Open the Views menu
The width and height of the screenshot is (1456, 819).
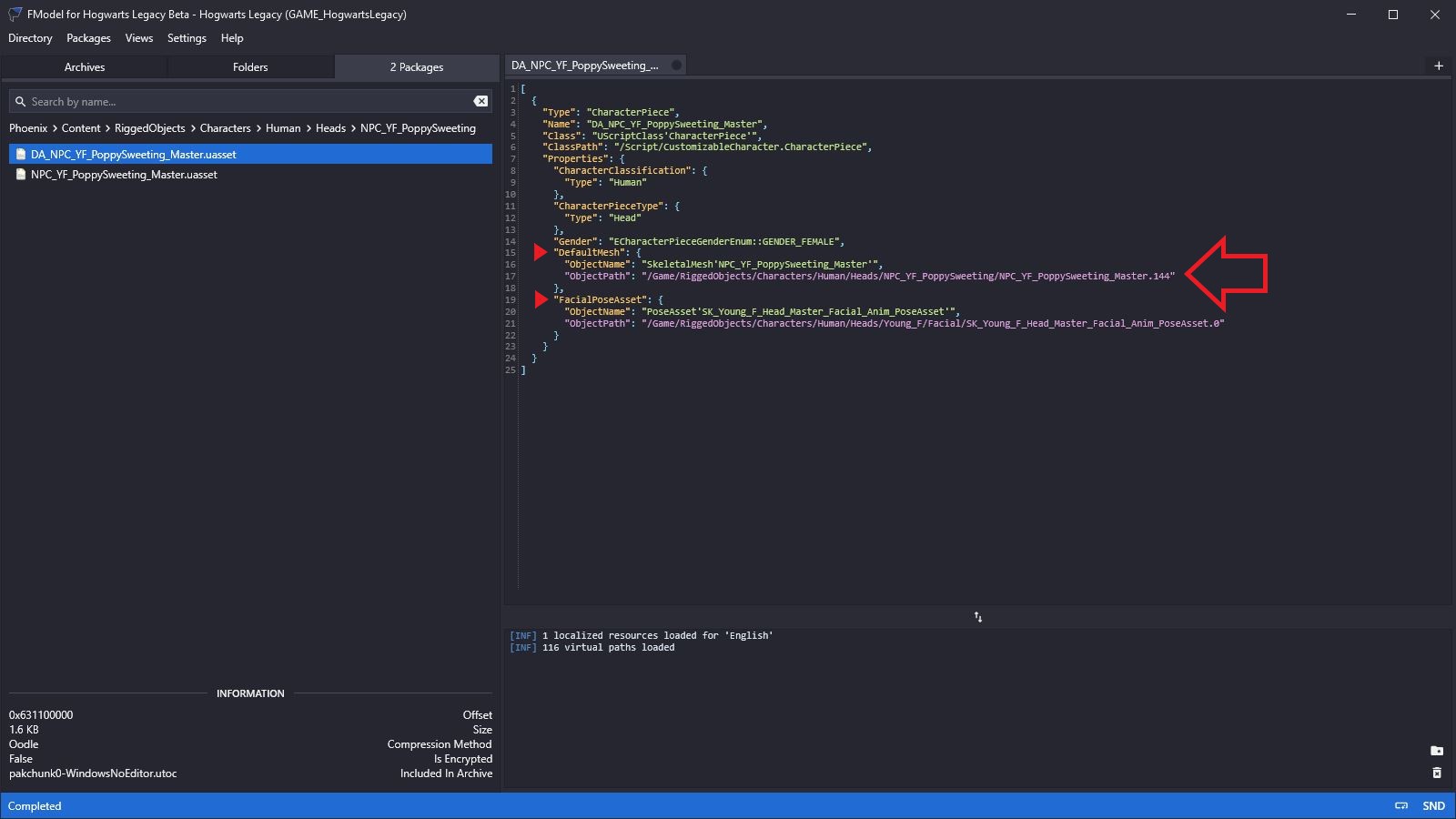[139, 38]
